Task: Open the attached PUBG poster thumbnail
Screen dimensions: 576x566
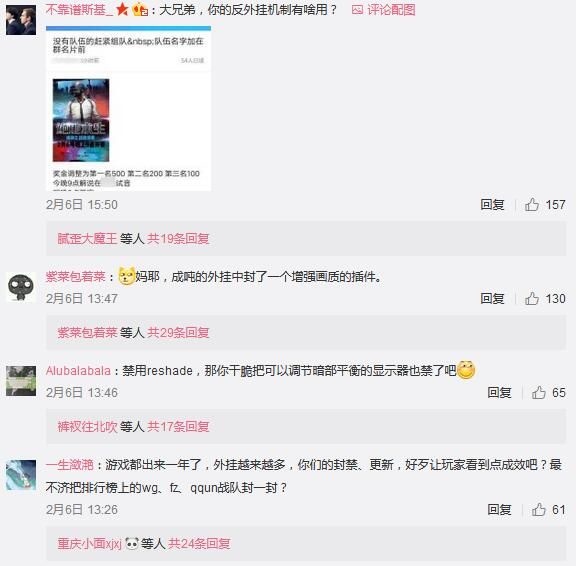Action: [81, 120]
